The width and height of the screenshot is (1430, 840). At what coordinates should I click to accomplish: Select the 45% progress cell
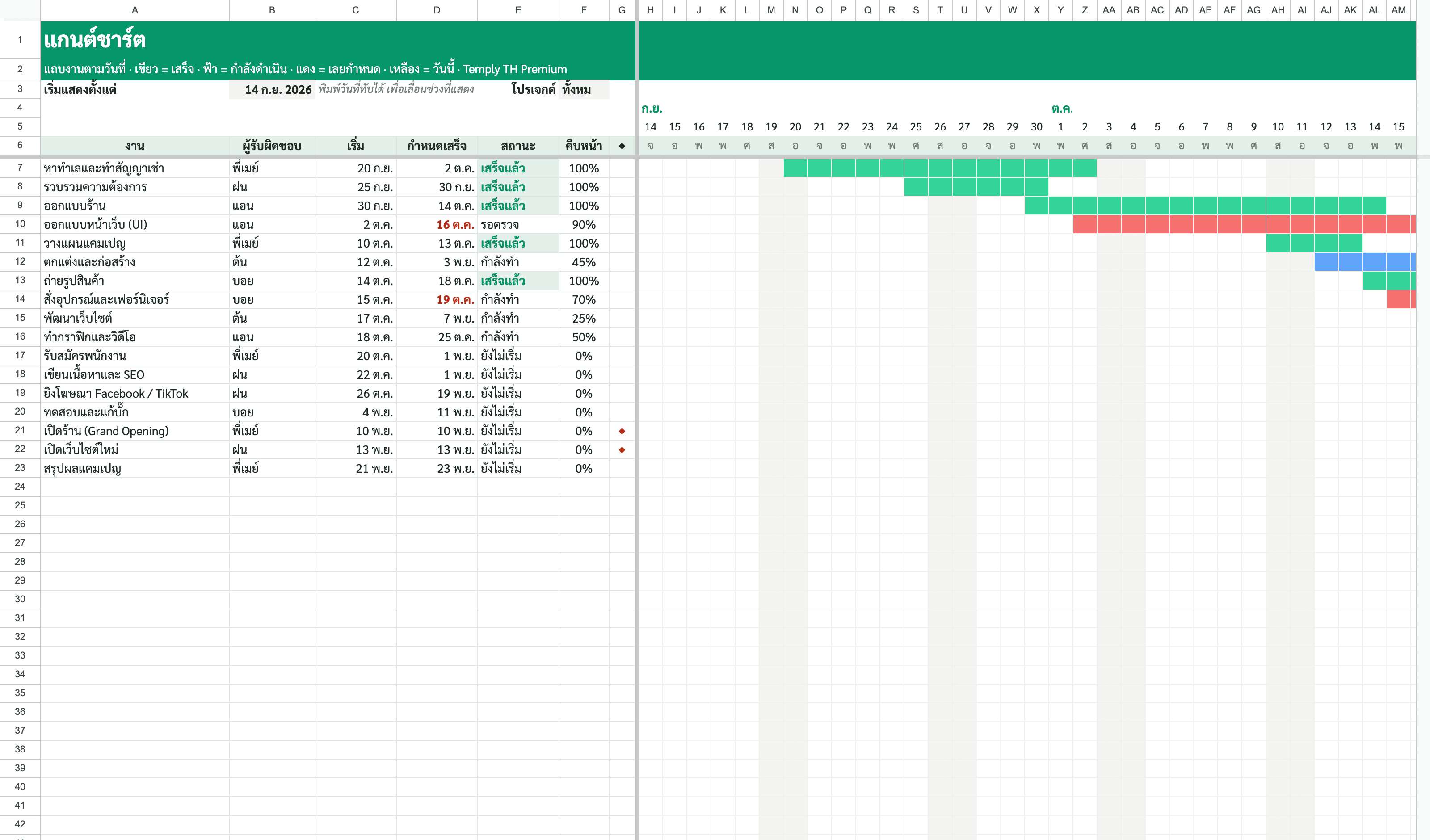tap(584, 262)
